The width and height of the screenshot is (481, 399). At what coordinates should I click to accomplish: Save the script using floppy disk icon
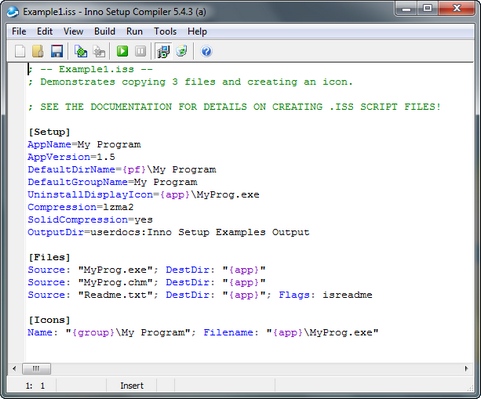[57, 51]
